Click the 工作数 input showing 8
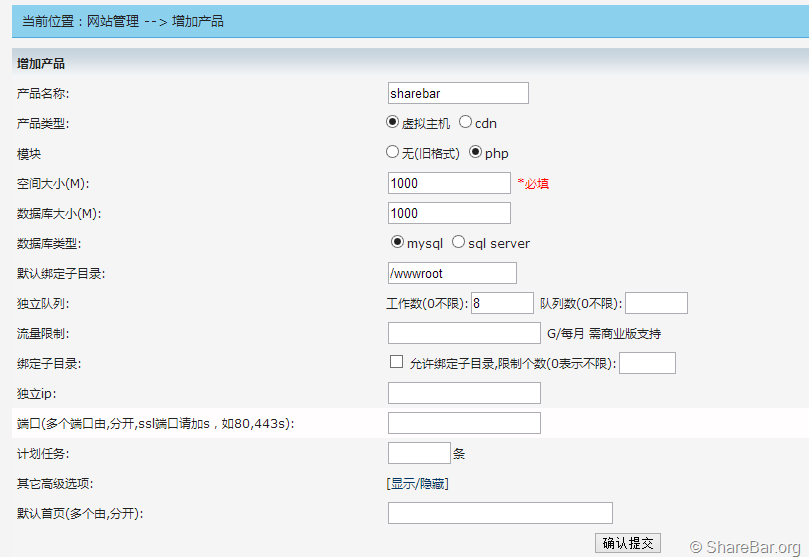This screenshot has height=557, width=809. (501, 303)
